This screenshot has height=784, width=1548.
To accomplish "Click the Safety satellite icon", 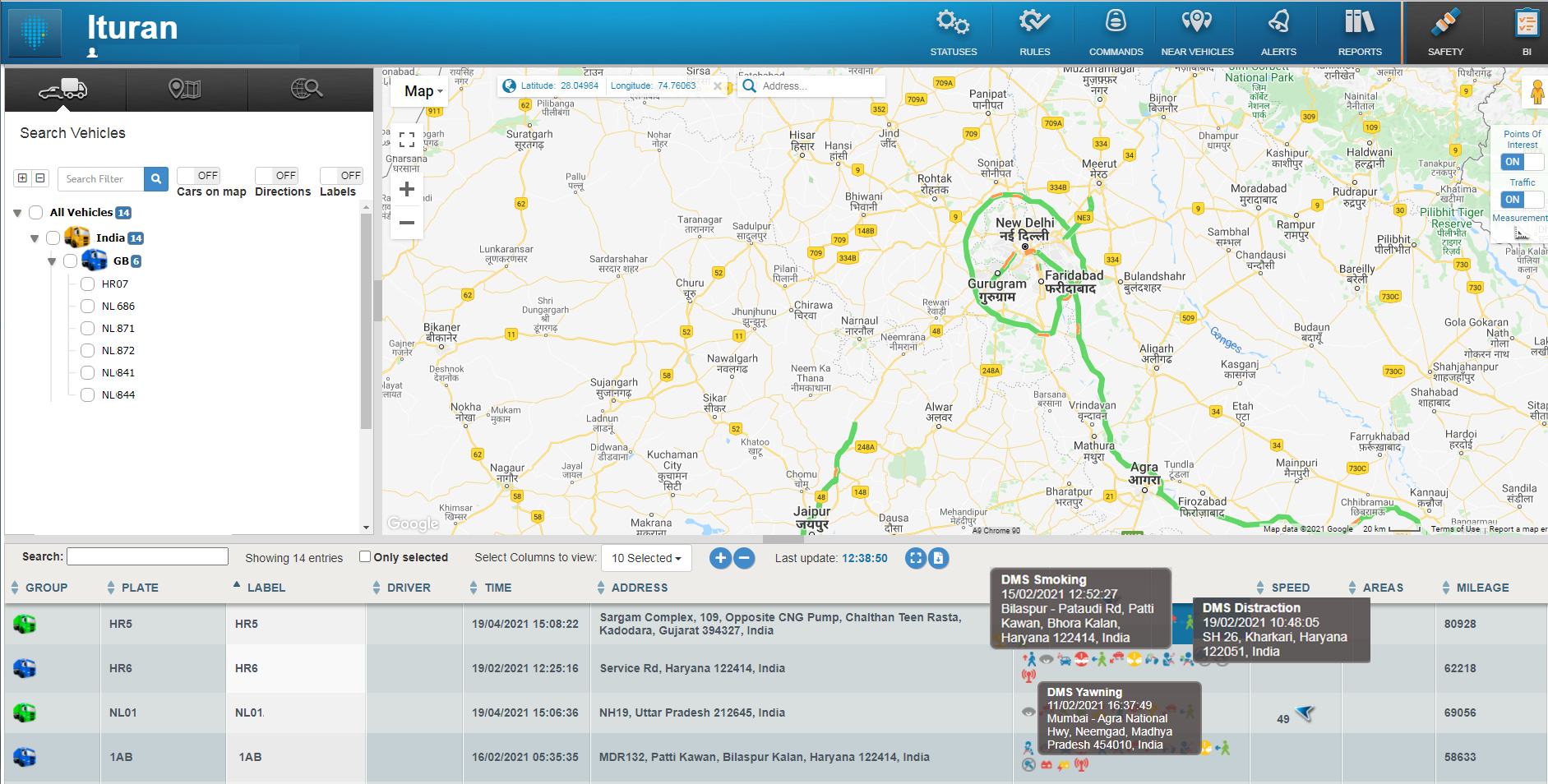I will 1445,23.
